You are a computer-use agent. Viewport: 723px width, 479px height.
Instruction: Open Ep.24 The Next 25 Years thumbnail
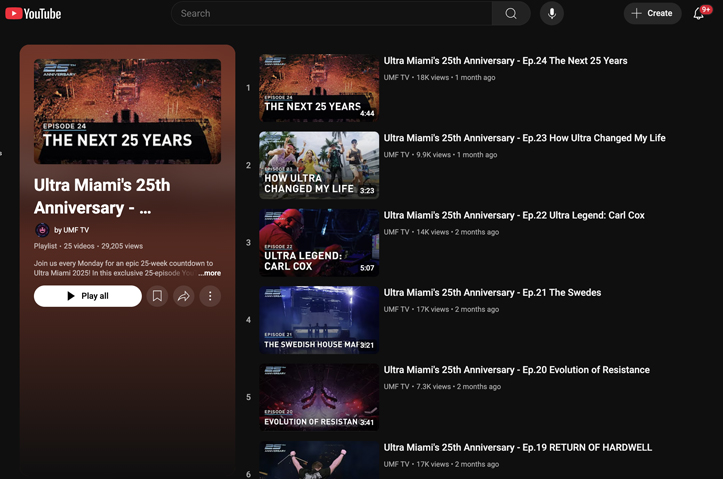pos(319,88)
